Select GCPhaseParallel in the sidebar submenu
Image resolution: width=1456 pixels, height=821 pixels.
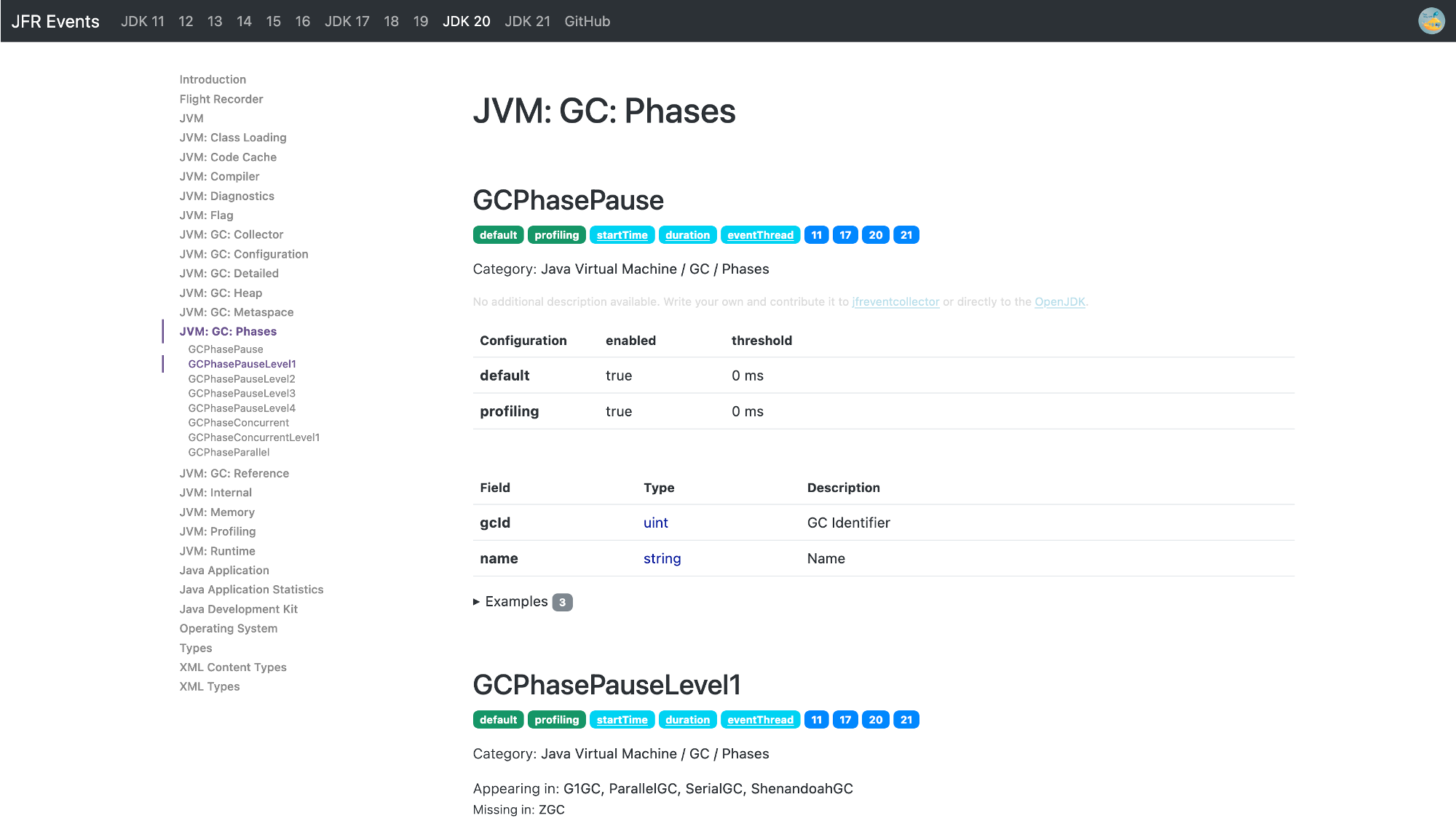click(x=229, y=452)
